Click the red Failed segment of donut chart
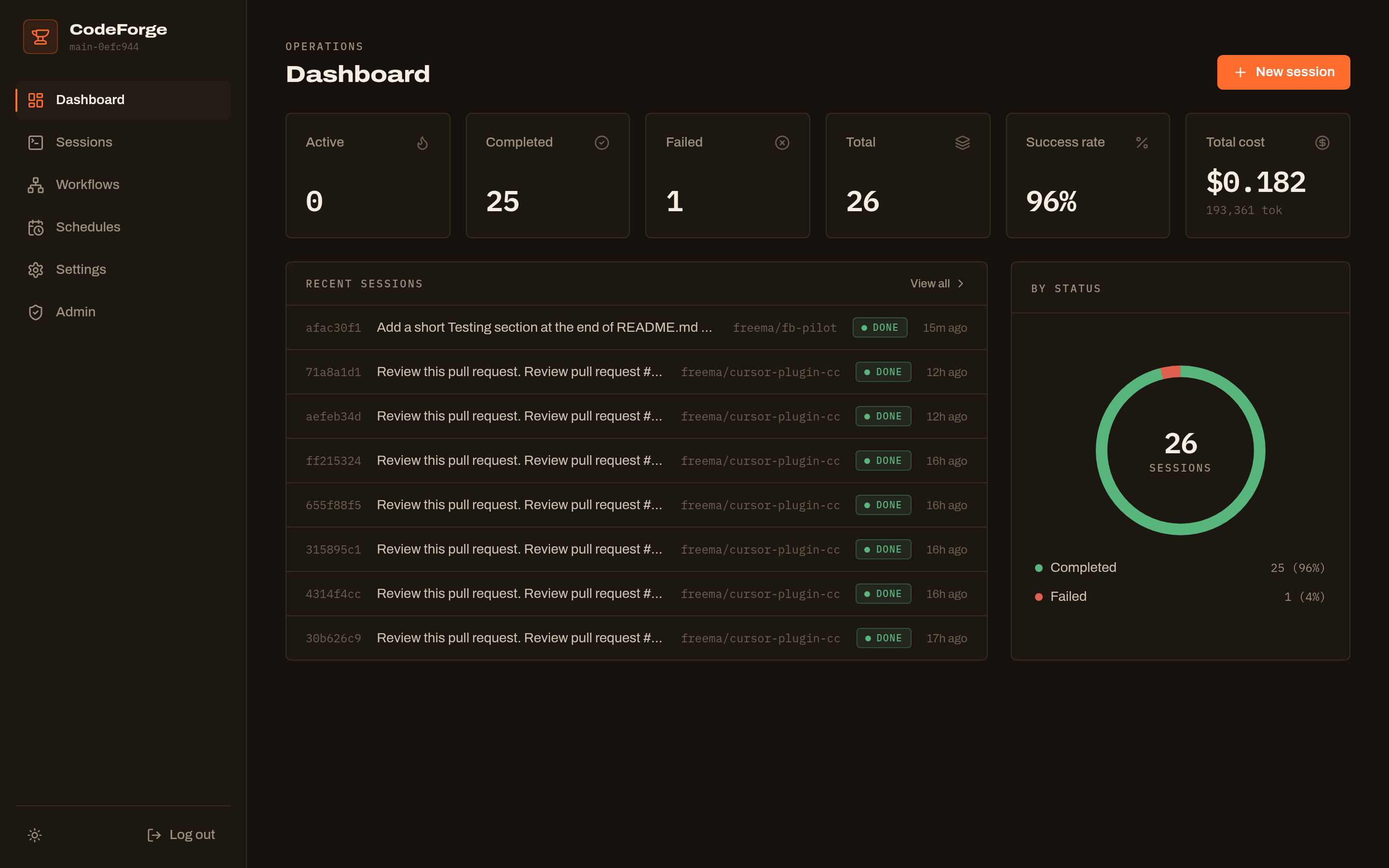 [1171, 373]
